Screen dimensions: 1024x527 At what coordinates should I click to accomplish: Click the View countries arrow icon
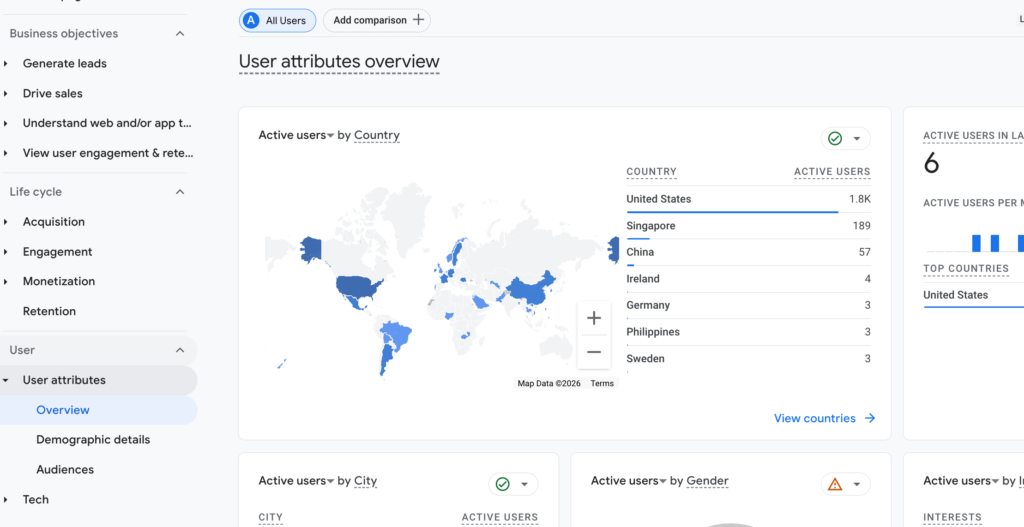[870, 418]
